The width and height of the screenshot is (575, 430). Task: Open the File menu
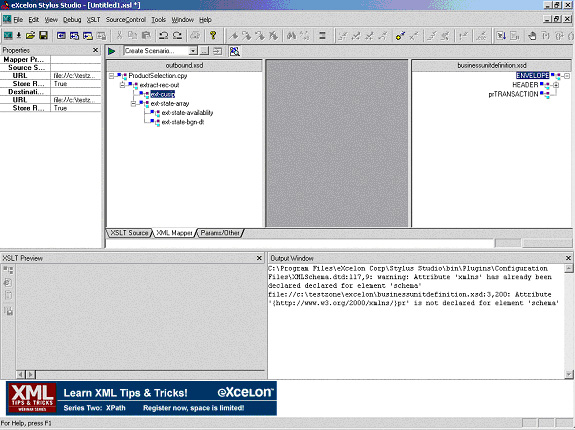(x=18, y=20)
